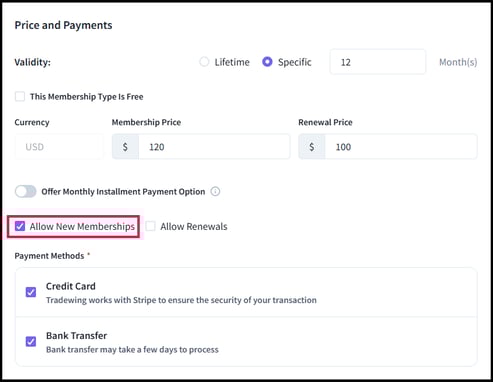Image resolution: width=493 pixels, height=382 pixels.
Task: Enable the Allow Renewals checkbox
Action: point(150,226)
